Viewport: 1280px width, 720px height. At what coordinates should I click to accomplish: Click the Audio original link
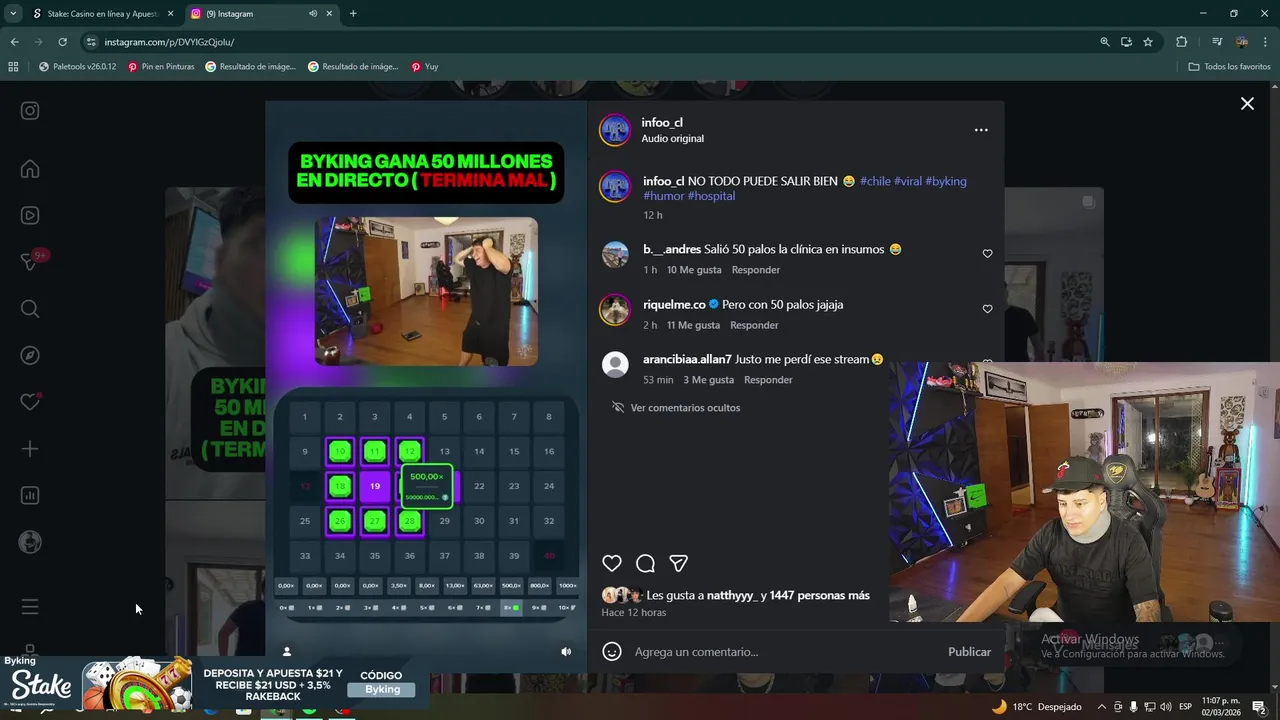(672, 138)
